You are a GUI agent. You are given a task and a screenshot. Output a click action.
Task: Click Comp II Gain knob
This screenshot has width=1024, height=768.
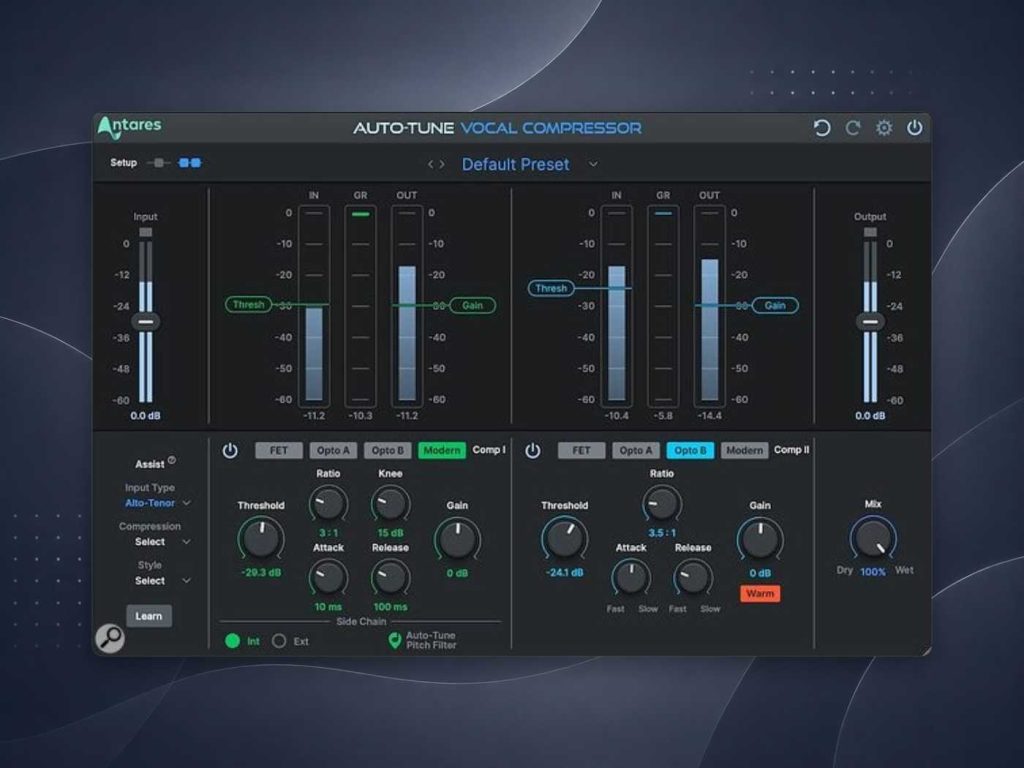coord(760,539)
